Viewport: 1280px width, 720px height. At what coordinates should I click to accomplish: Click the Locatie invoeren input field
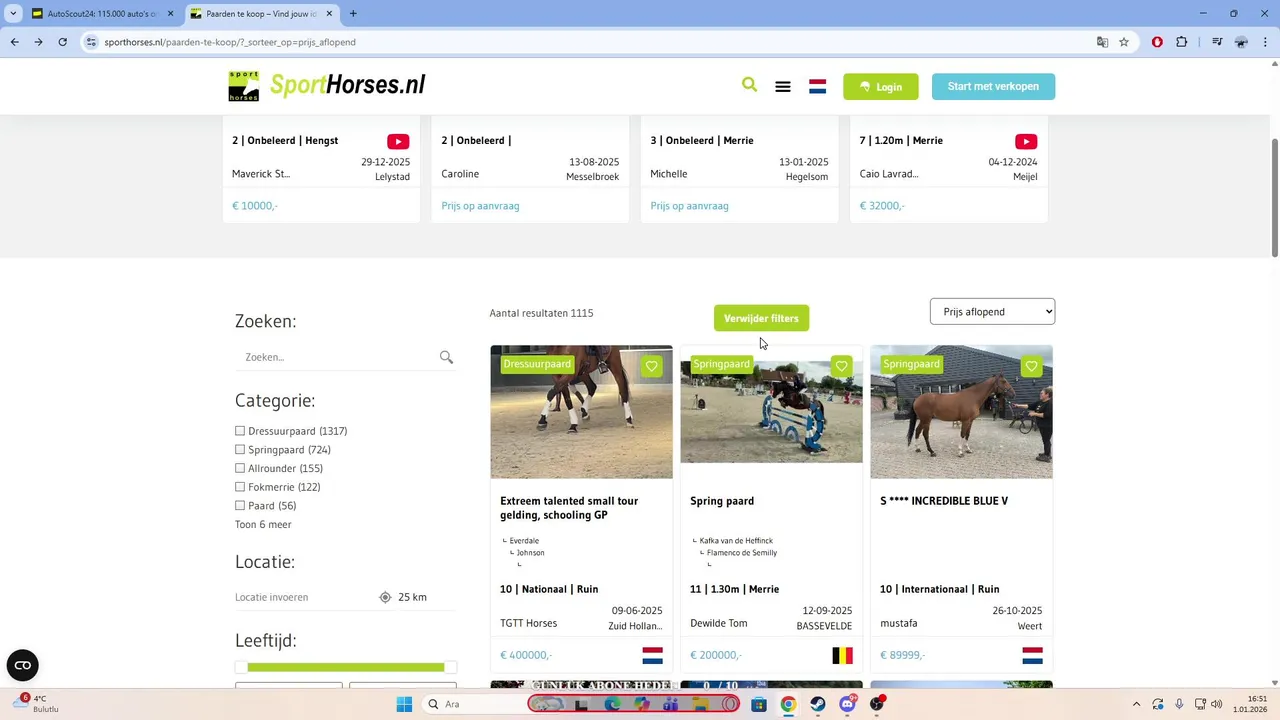tap(303, 597)
